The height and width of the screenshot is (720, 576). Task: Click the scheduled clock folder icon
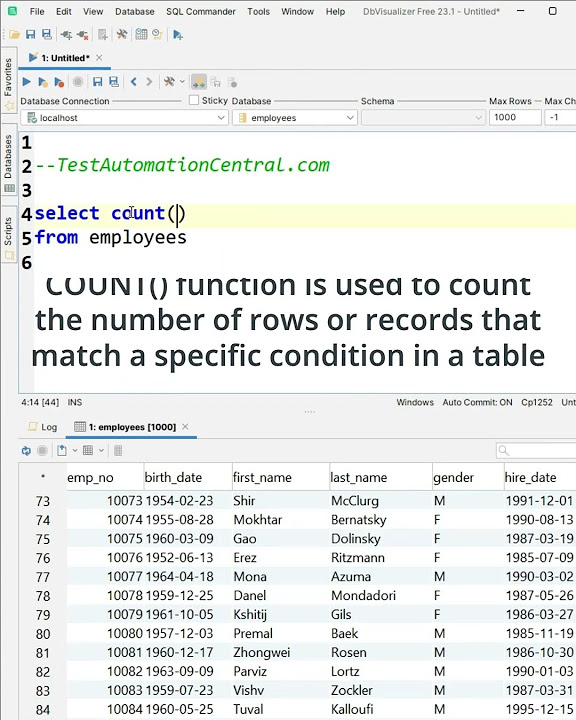(157, 34)
